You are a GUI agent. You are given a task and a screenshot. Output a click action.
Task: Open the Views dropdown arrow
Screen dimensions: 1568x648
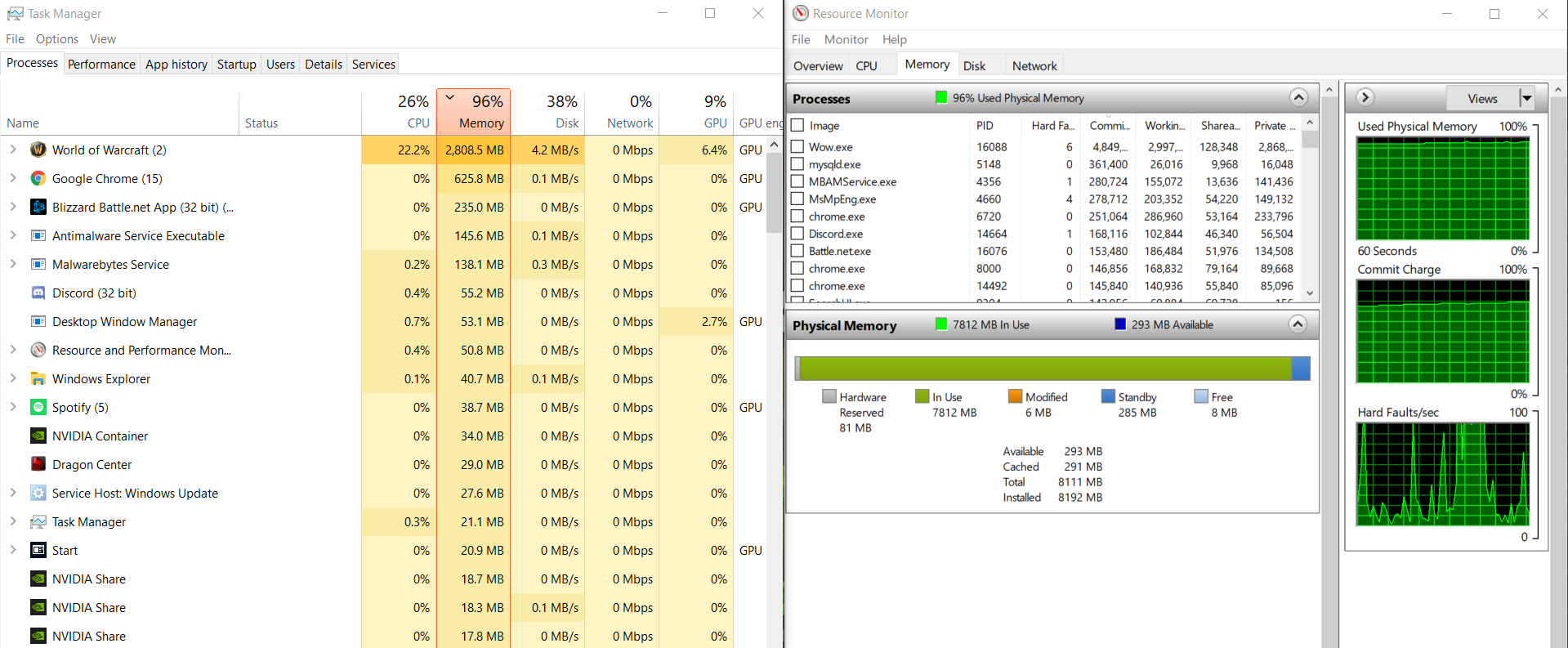tap(1526, 98)
